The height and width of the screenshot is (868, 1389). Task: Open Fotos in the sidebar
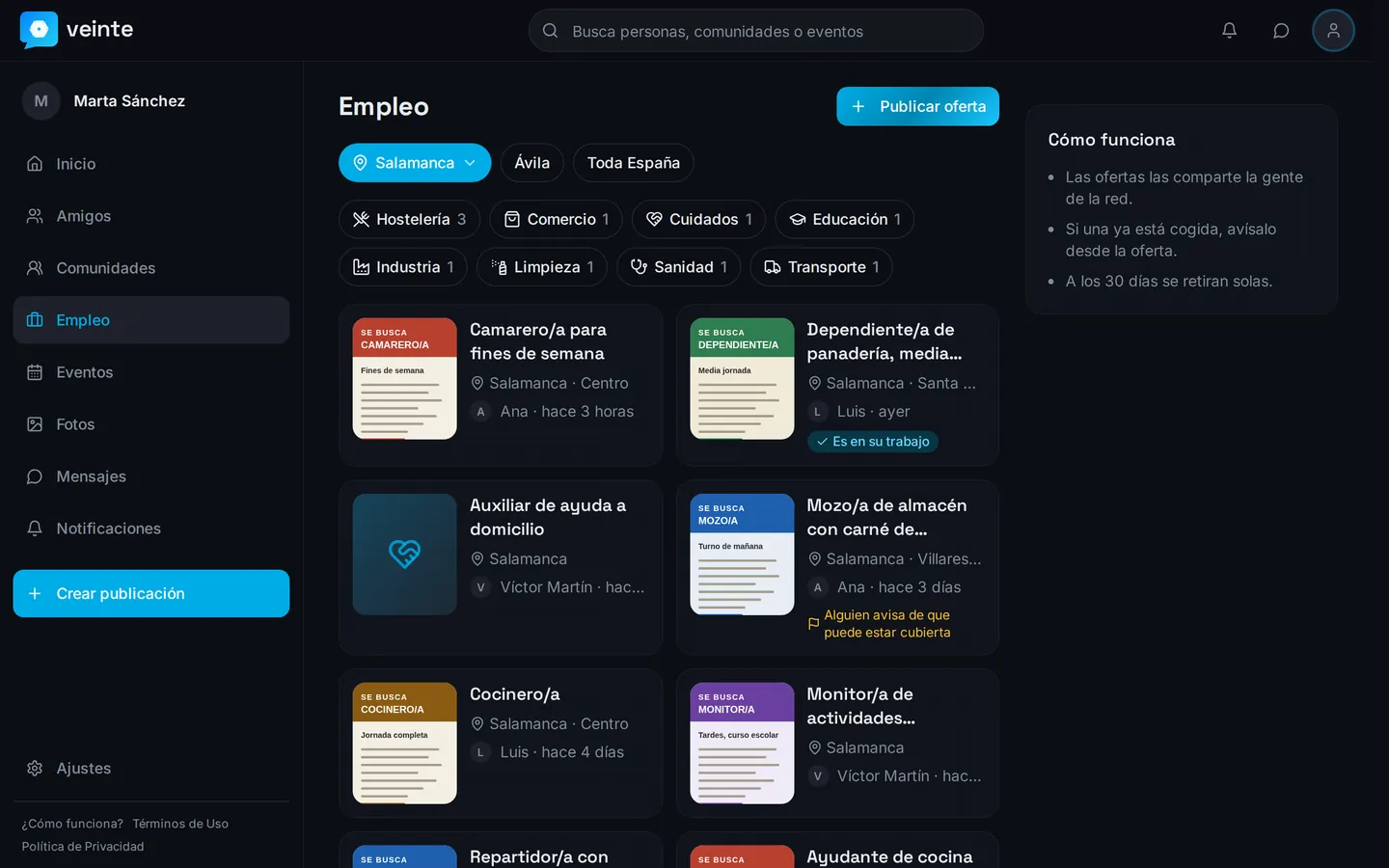point(151,424)
